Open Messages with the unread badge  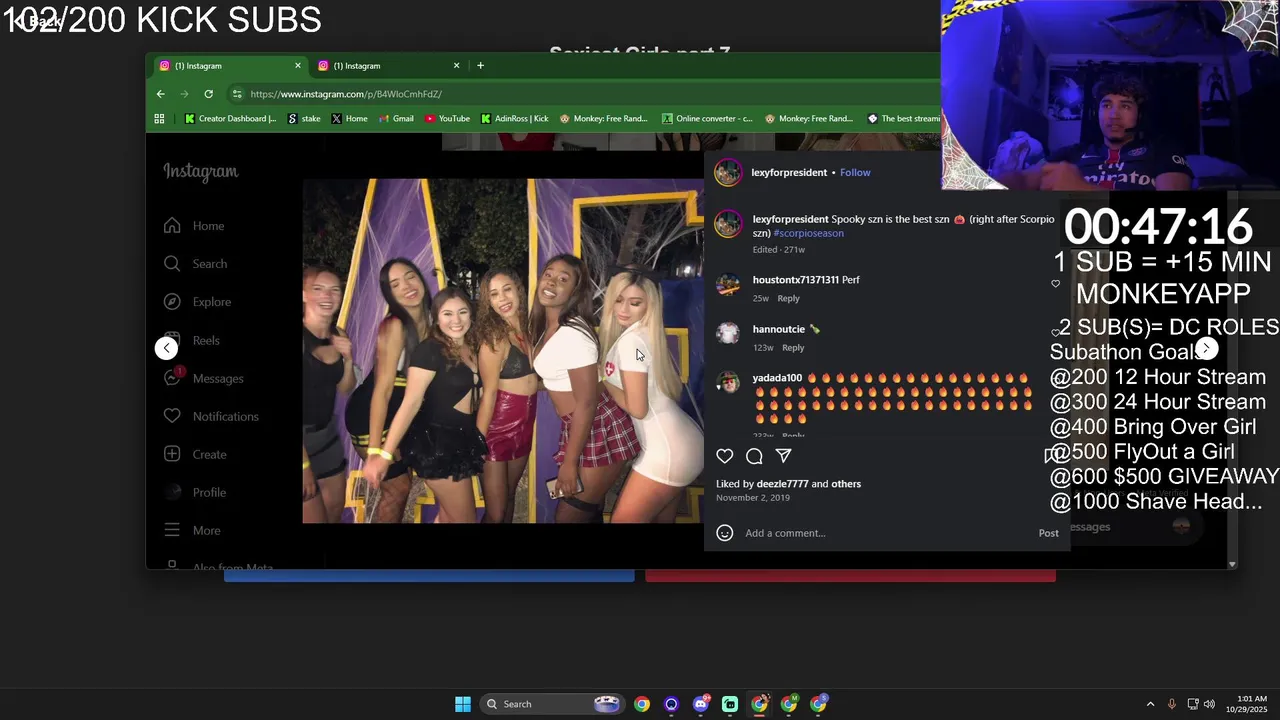coord(204,378)
